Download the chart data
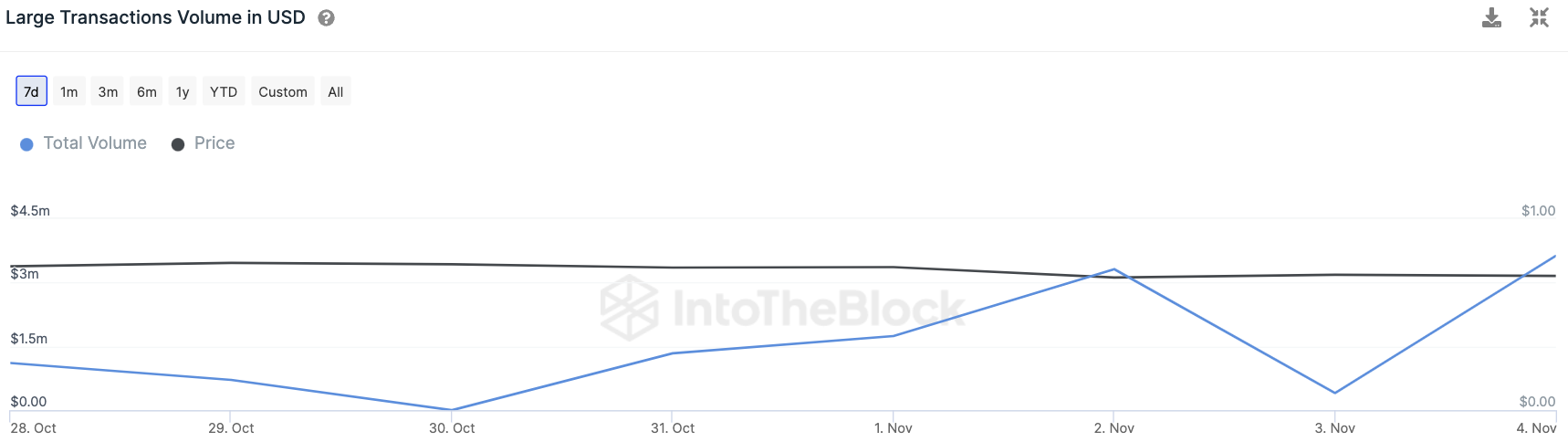Screen dimensions: 1568x442 (x=1491, y=18)
